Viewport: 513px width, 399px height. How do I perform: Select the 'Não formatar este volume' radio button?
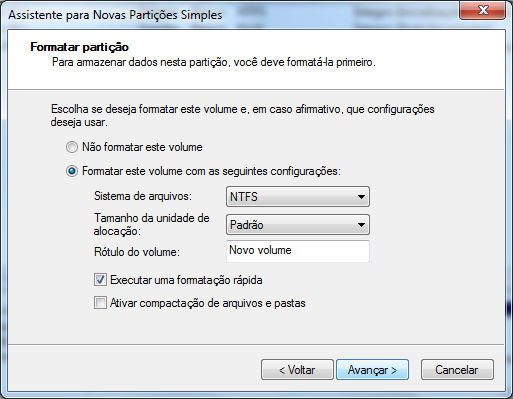tap(72, 147)
